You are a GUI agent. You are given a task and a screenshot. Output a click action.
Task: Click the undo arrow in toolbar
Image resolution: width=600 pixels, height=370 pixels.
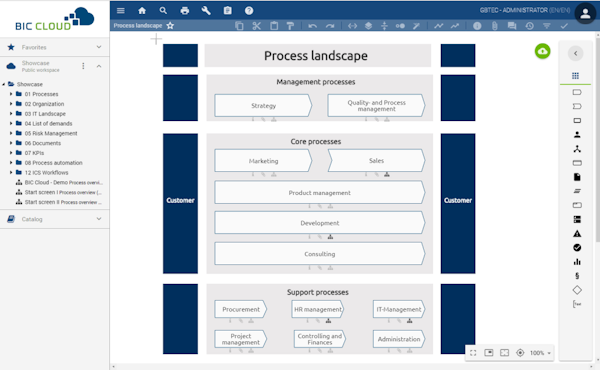point(313,26)
